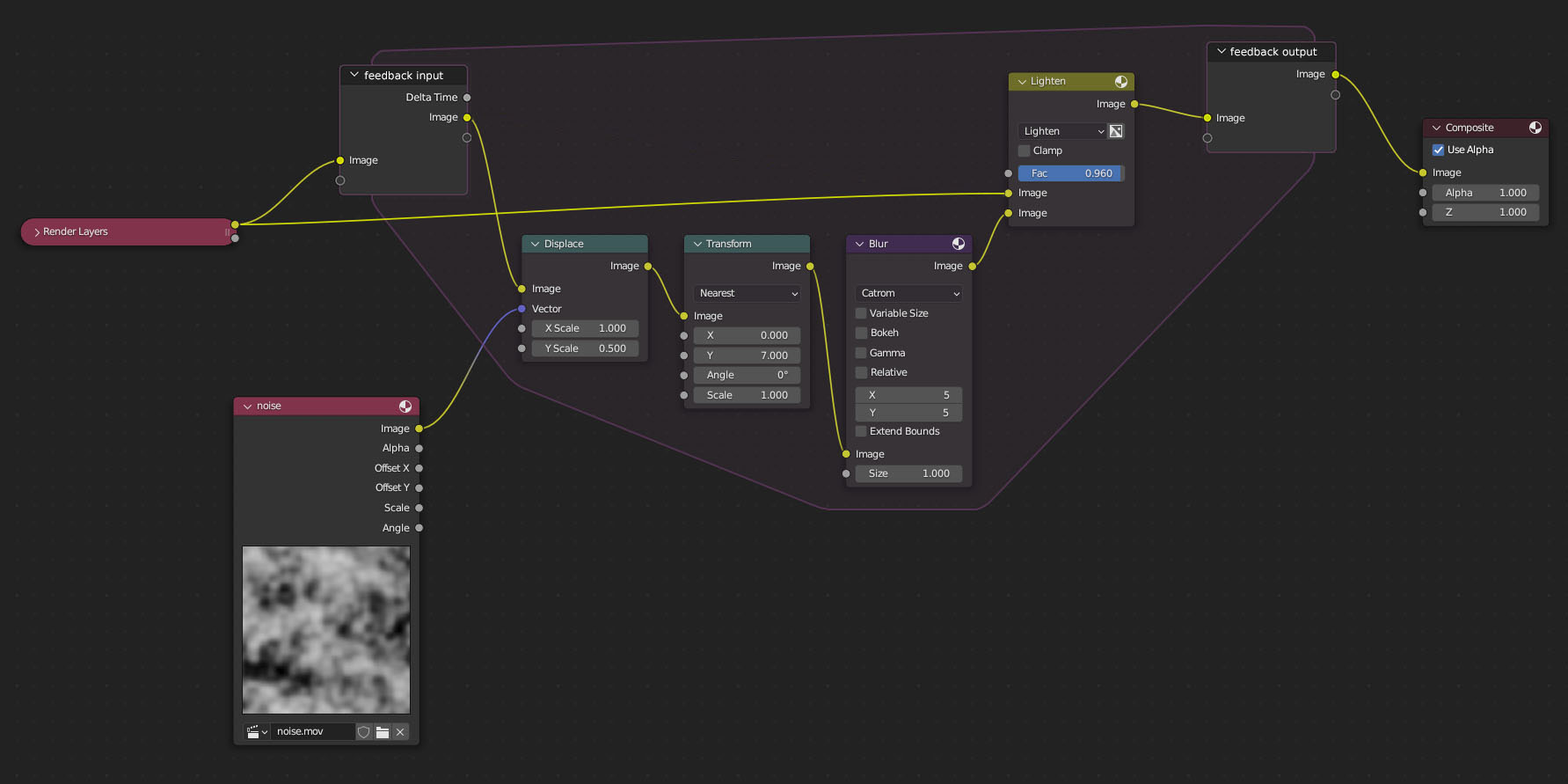Click the Fac slider in Lighten node
This screenshot has width=1568, height=784.
coord(1071,173)
